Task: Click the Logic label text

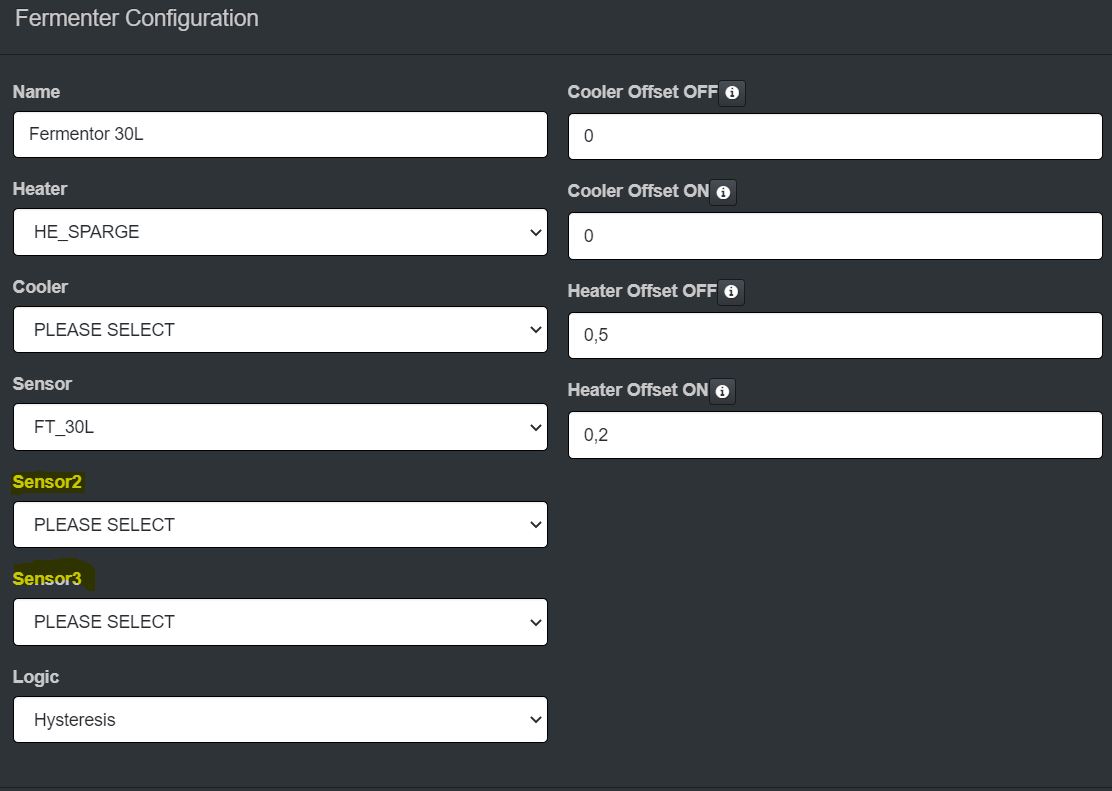Action: point(36,677)
